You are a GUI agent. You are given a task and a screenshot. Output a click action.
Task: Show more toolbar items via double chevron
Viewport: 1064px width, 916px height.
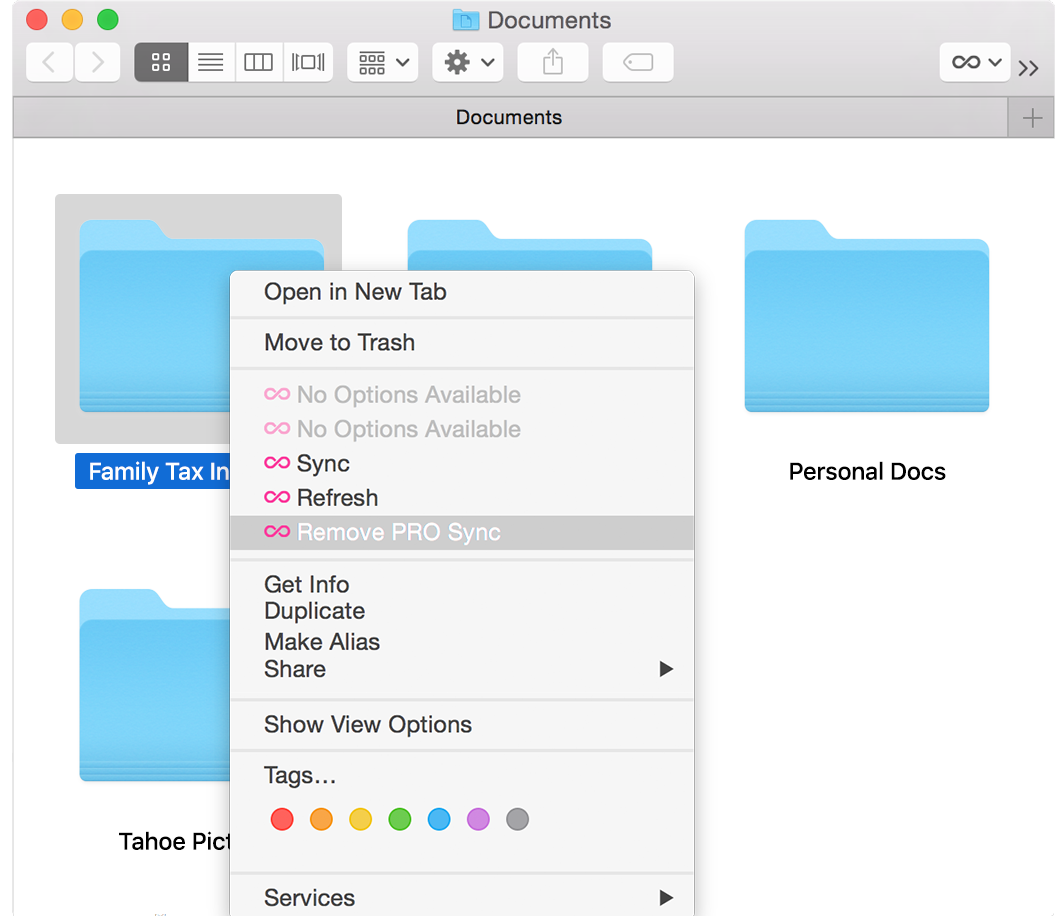click(1028, 68)
